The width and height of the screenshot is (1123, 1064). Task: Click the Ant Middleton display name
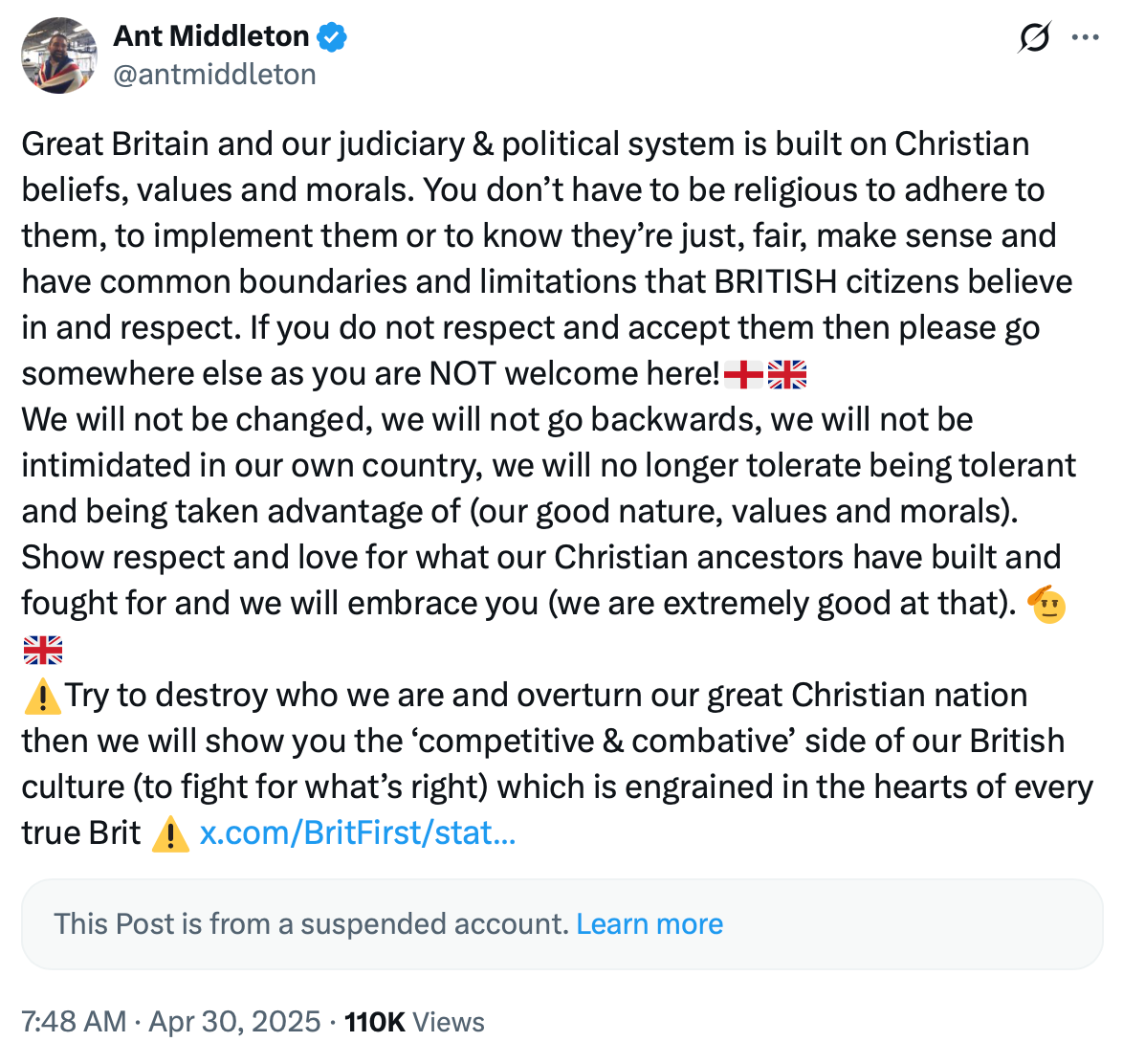coord(211,36)
